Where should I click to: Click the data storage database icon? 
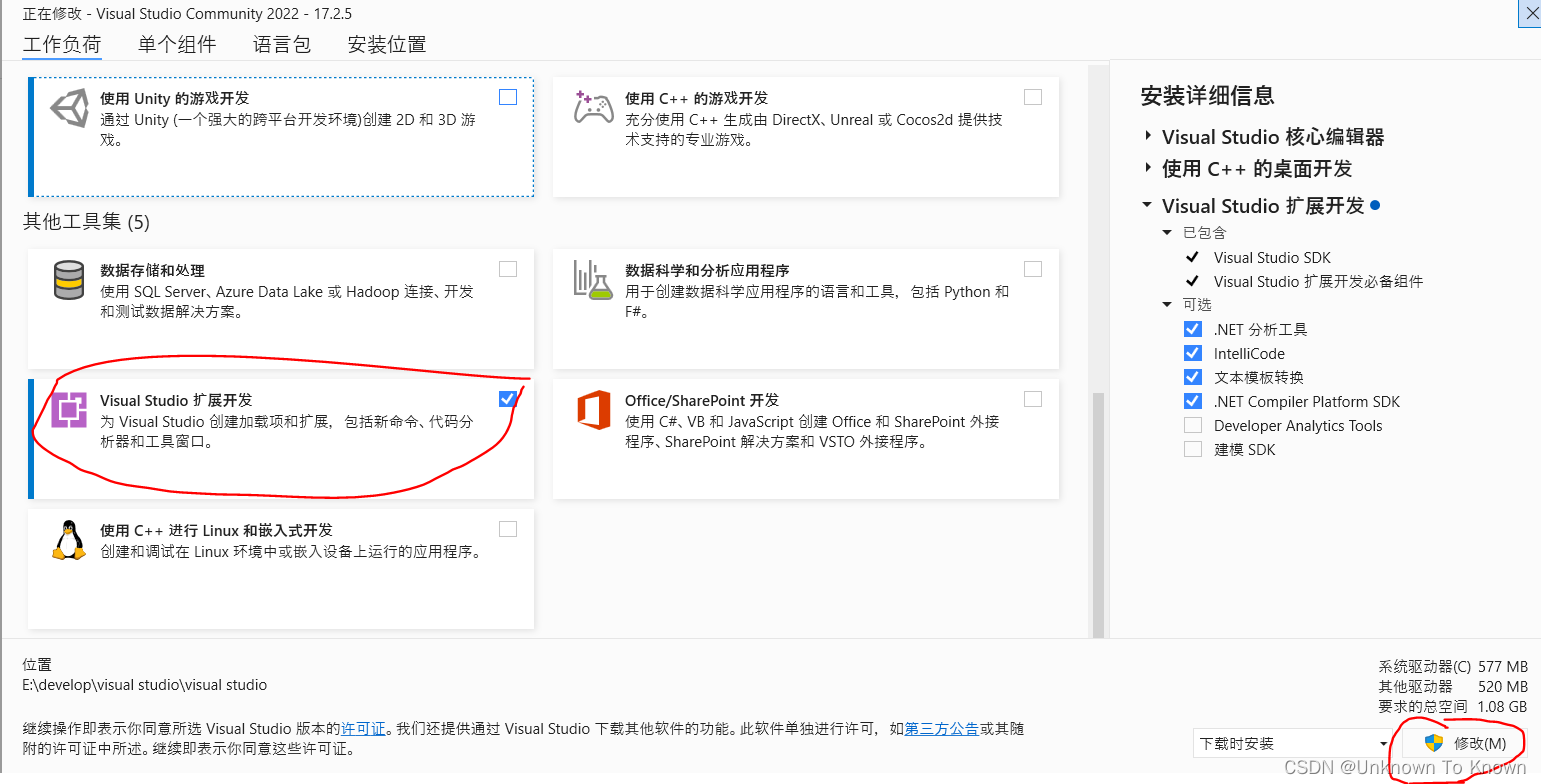click(69, 279)
